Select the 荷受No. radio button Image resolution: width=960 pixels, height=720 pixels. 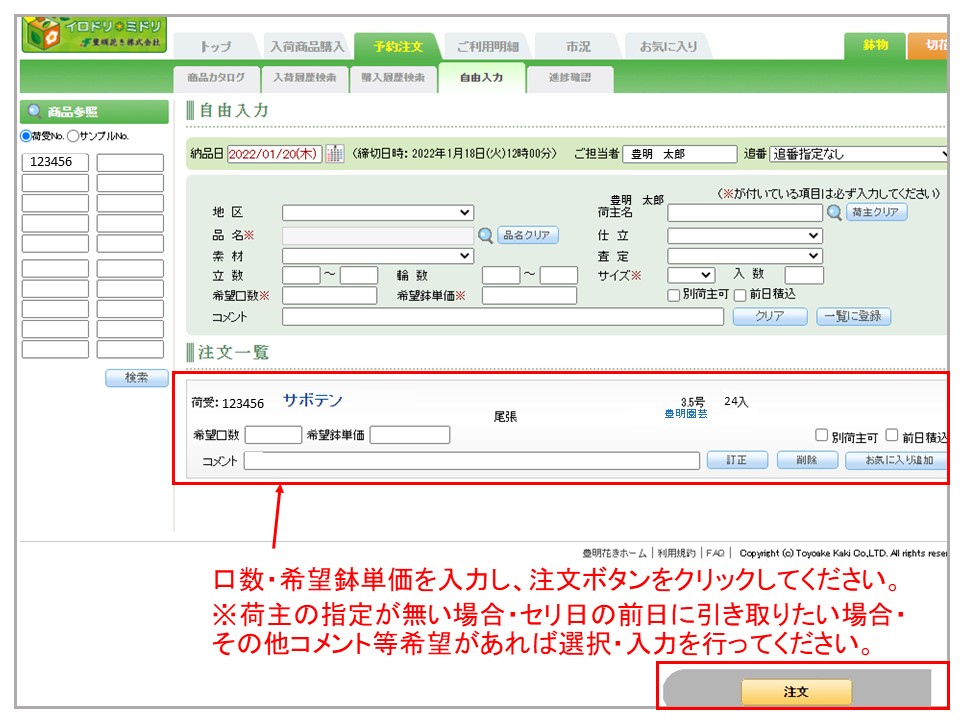point(26,136)
